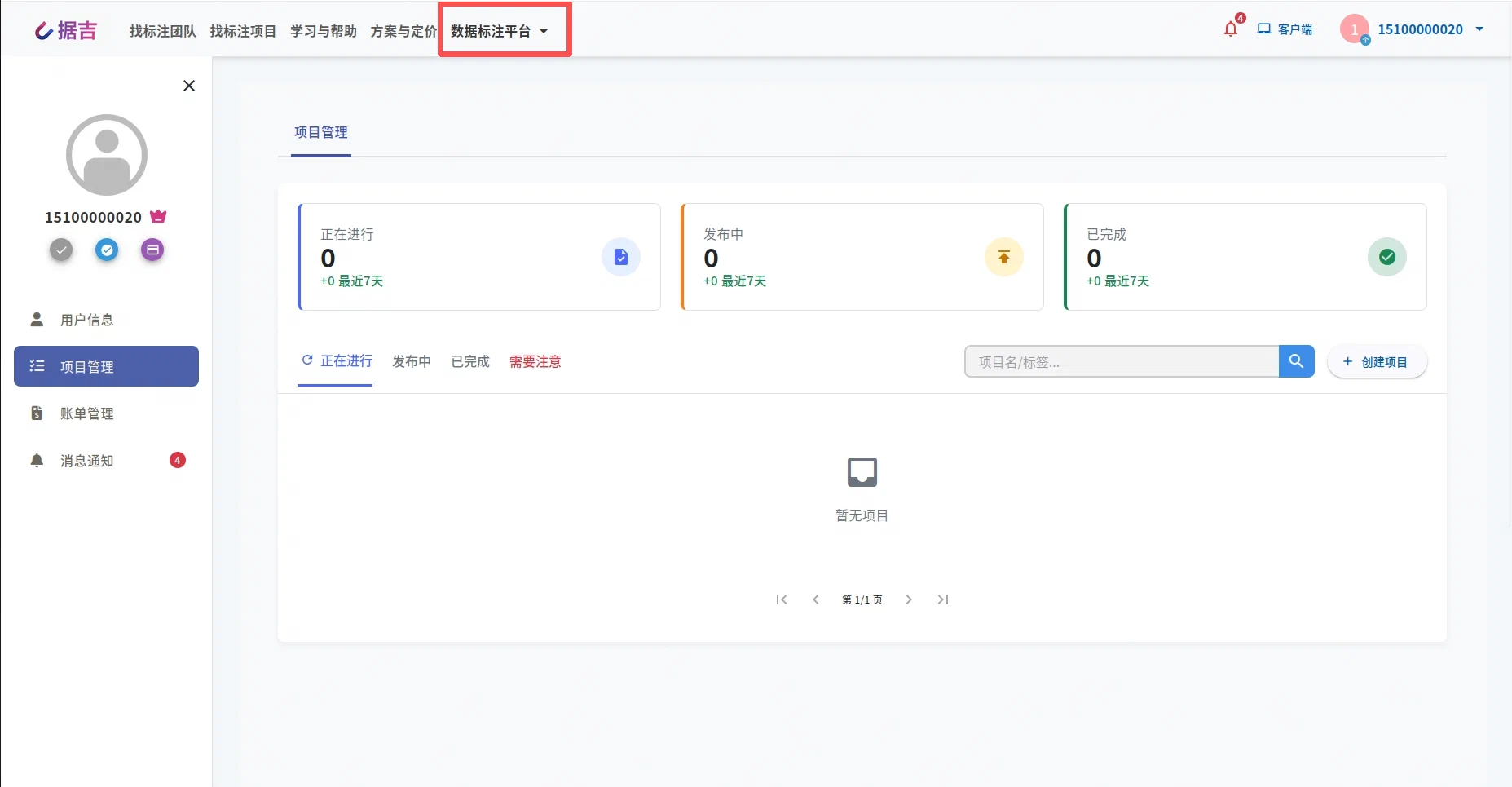1512x787 pixels.
Task: Switch to the 需要注意 tab
Action: pos(536,361)
